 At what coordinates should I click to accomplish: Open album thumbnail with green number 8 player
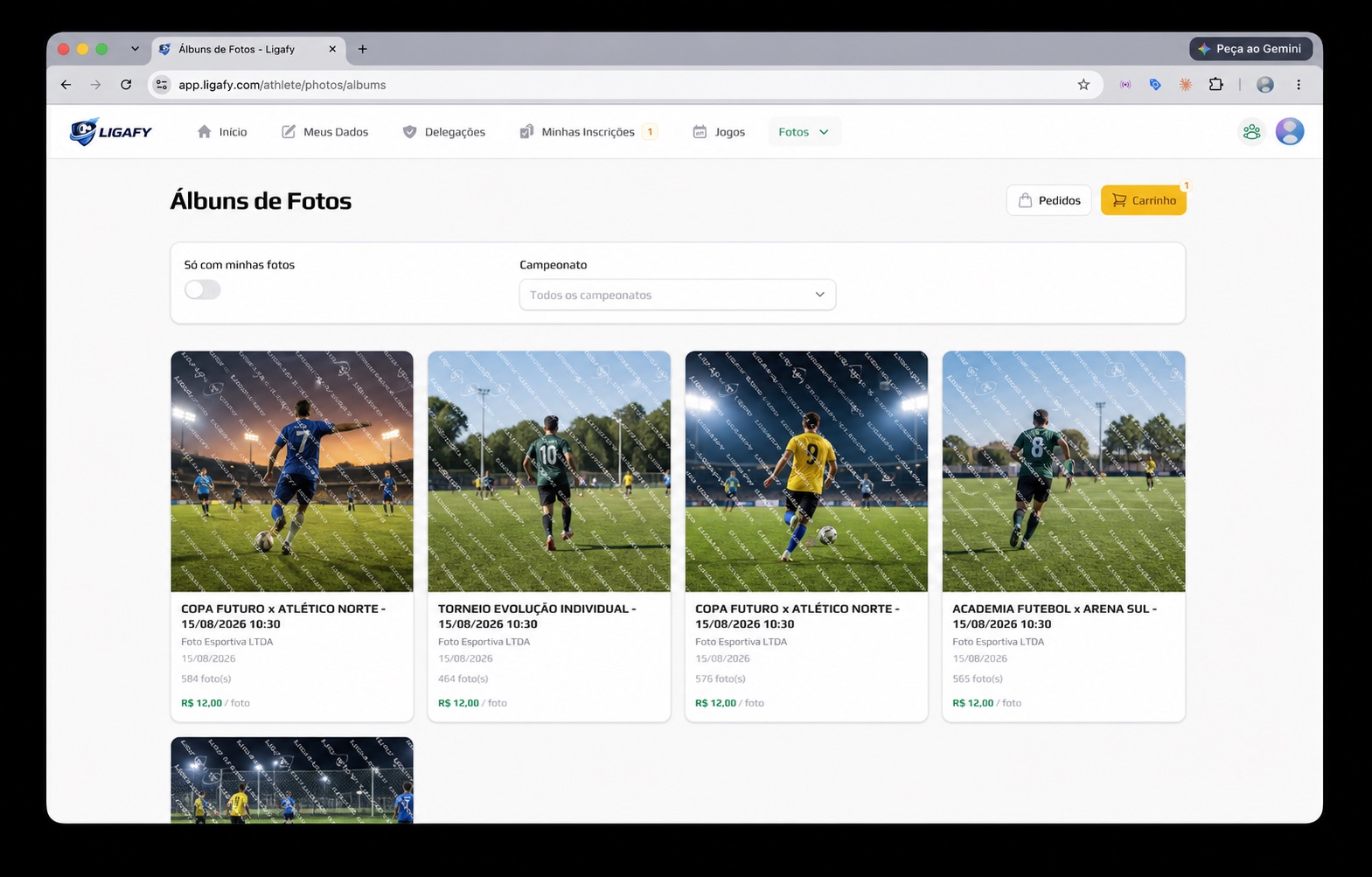[1063, 471]
